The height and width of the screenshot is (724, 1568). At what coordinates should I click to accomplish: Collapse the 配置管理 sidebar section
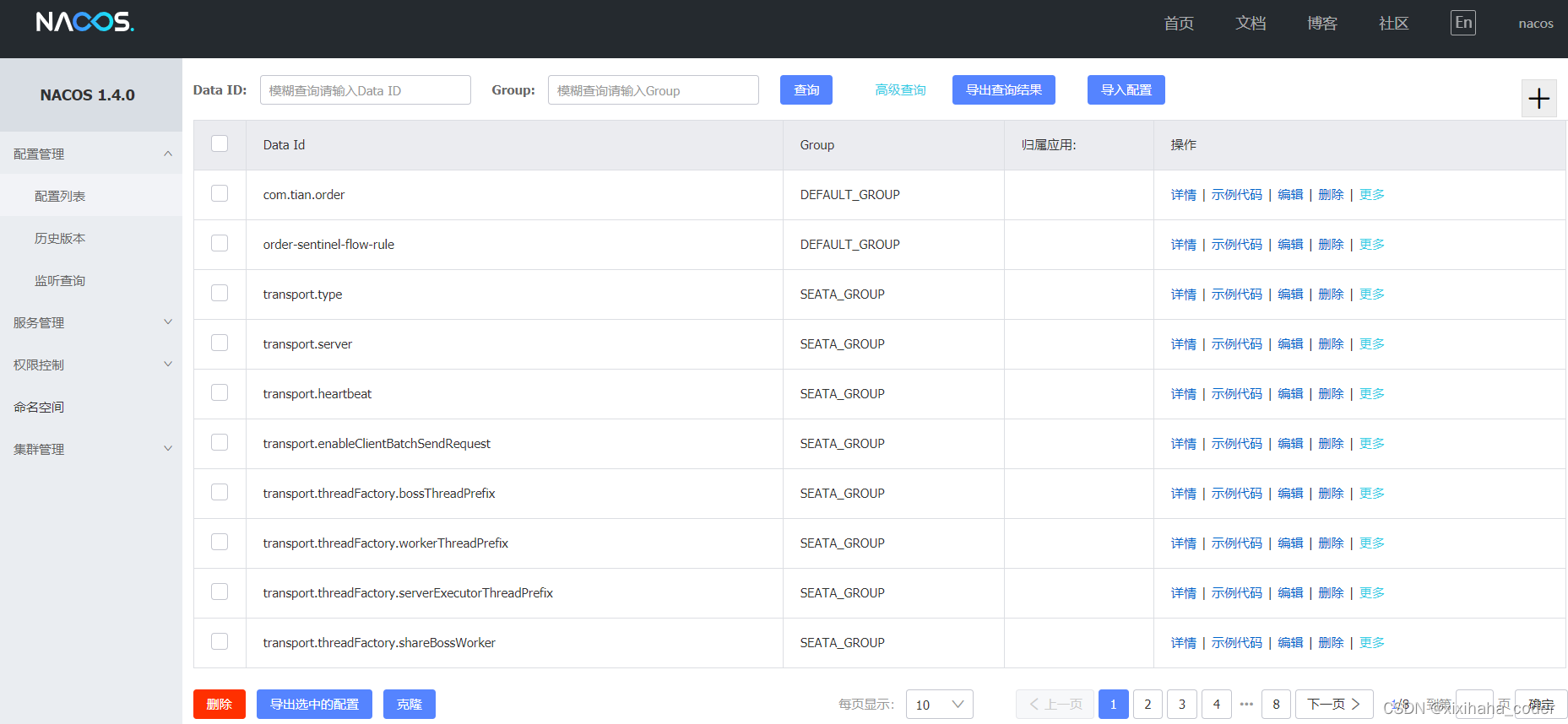[91, 154]
